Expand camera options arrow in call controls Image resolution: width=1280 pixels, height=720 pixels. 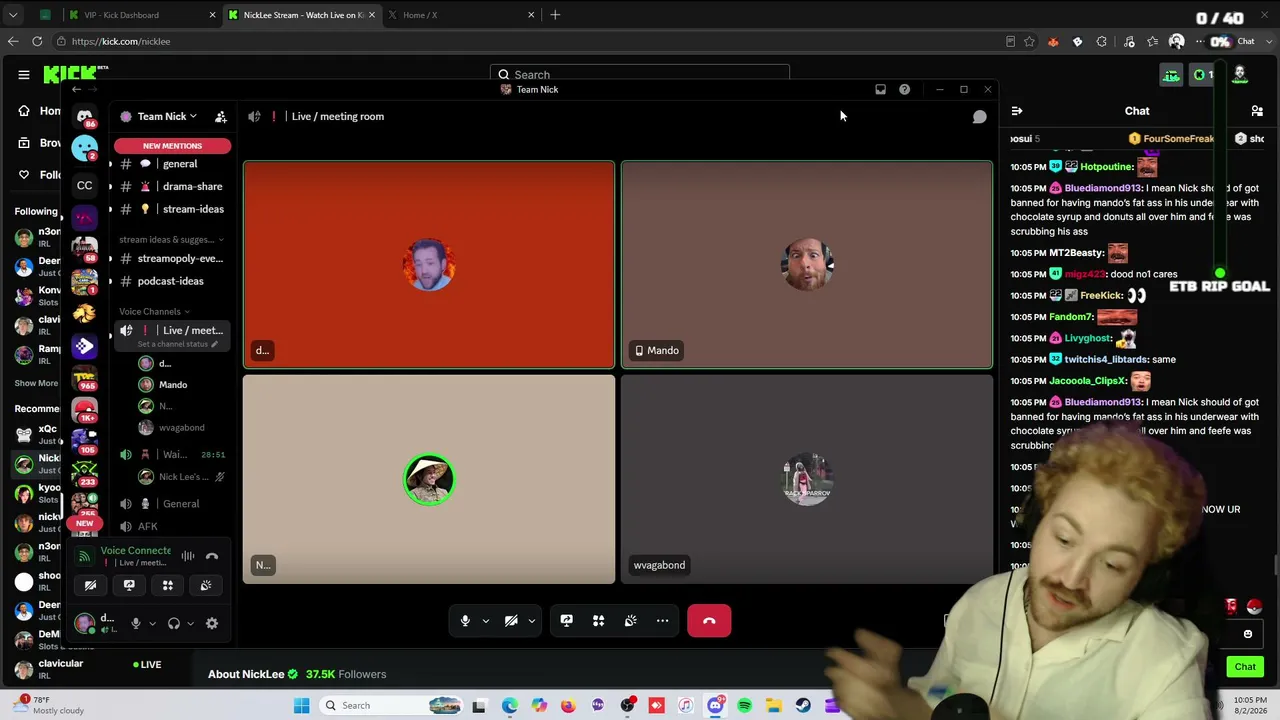click(x=532, y=621)
